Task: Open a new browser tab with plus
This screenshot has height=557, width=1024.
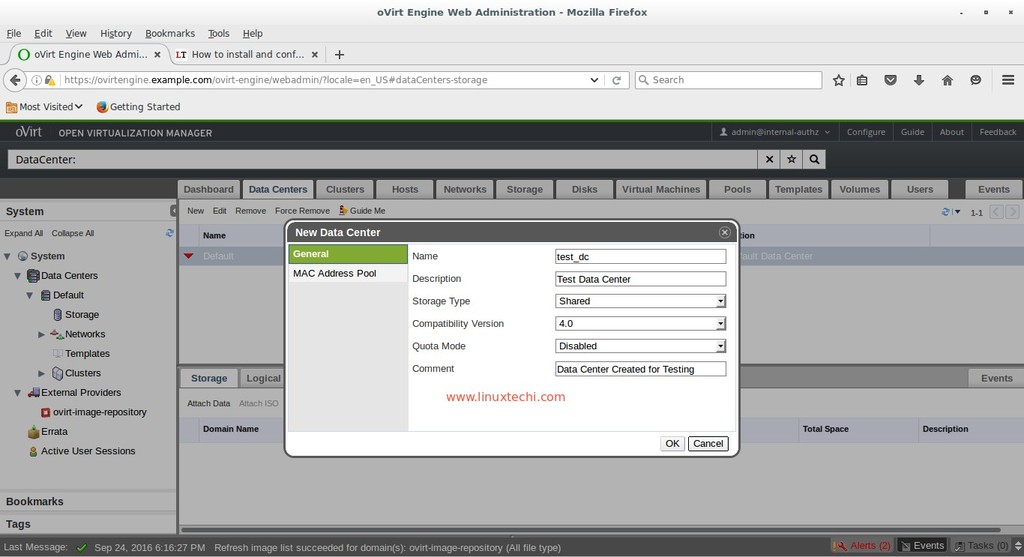Action: tap(339, 55)
